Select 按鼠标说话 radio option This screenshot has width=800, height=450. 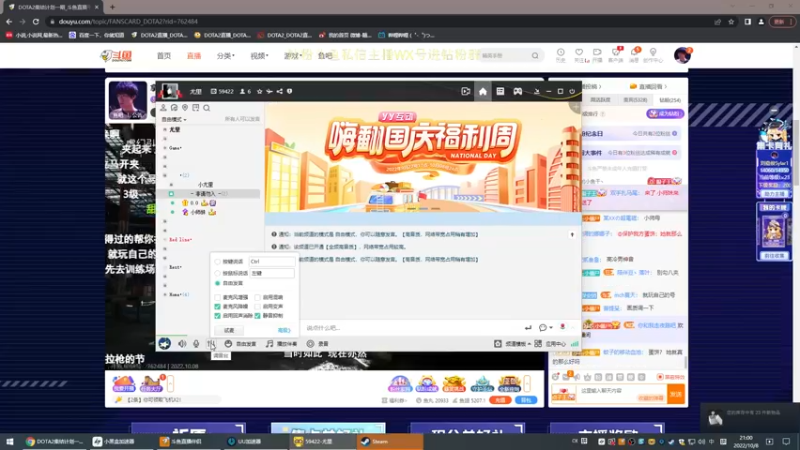217,273
